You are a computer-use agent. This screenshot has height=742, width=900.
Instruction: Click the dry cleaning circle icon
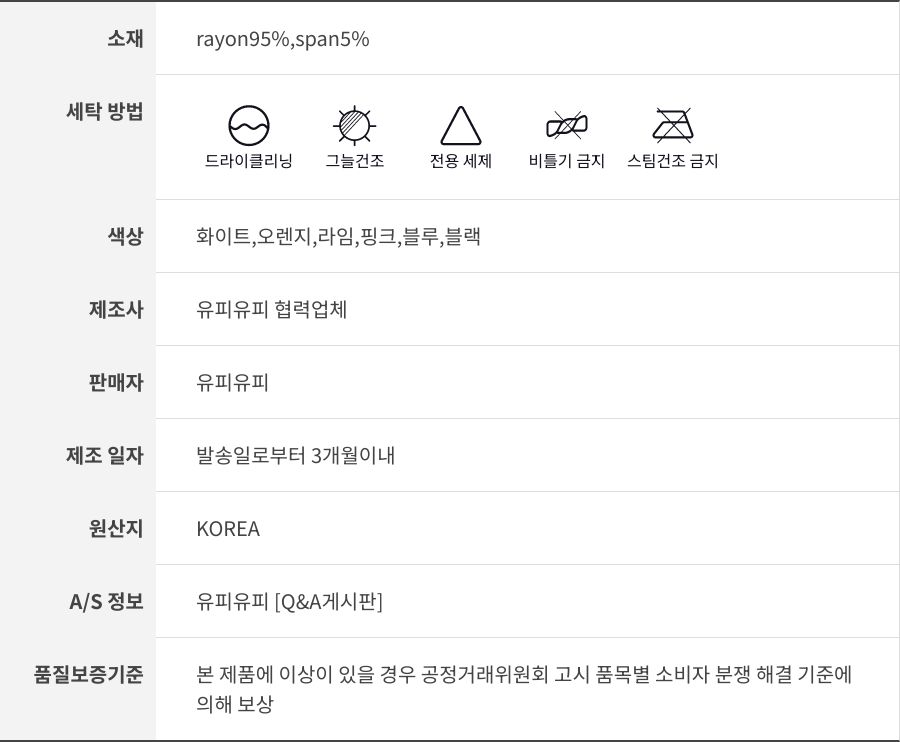point(249,126)
